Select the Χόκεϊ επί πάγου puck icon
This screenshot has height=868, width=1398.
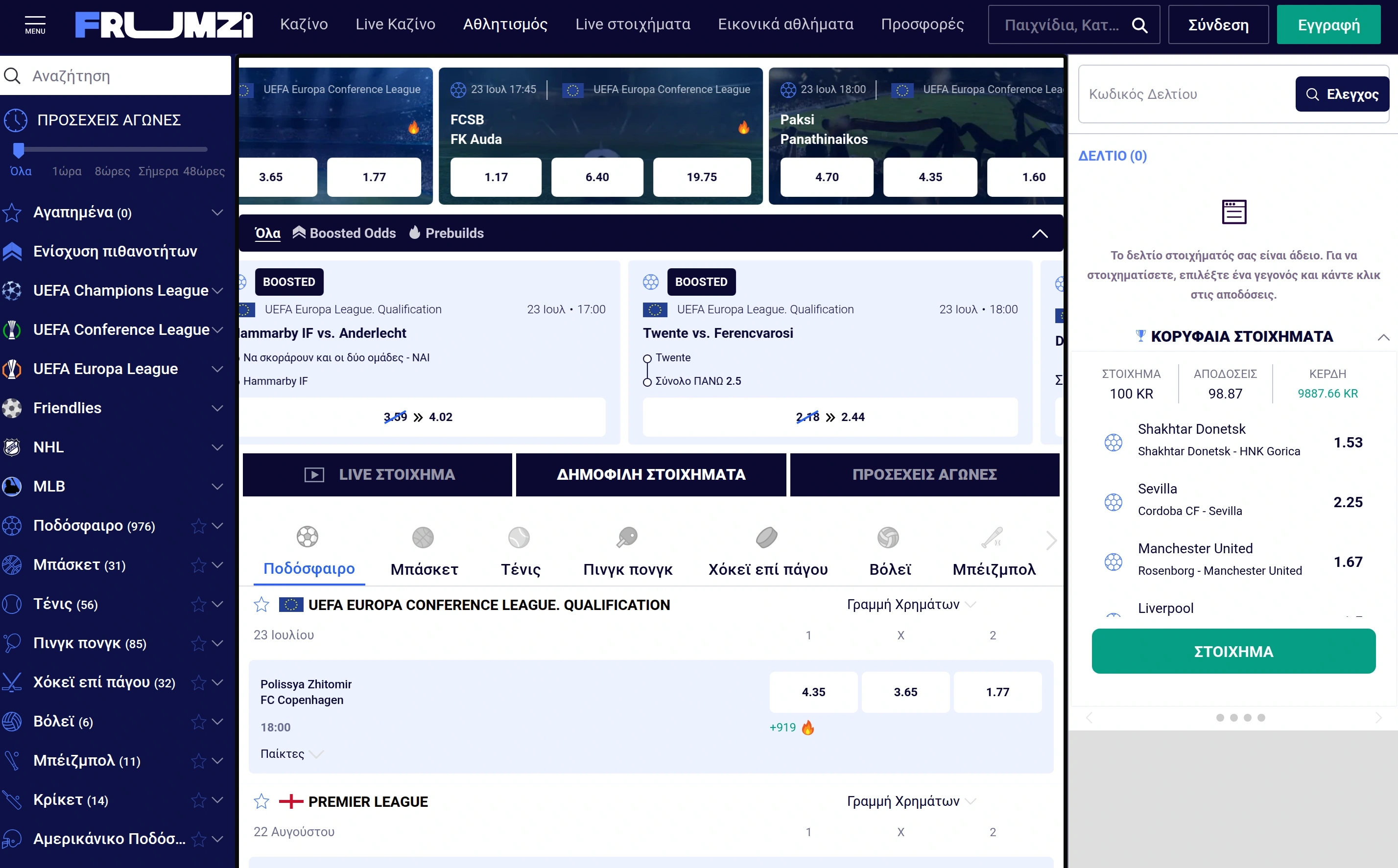point(767,538)
